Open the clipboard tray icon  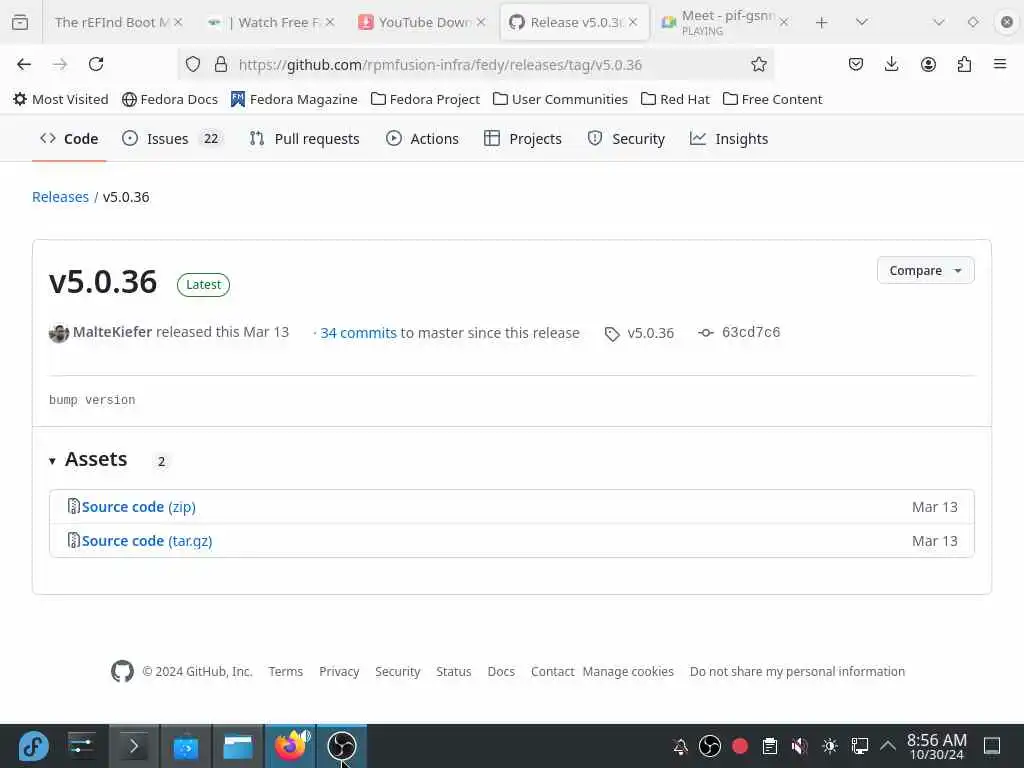pos(770,746)
